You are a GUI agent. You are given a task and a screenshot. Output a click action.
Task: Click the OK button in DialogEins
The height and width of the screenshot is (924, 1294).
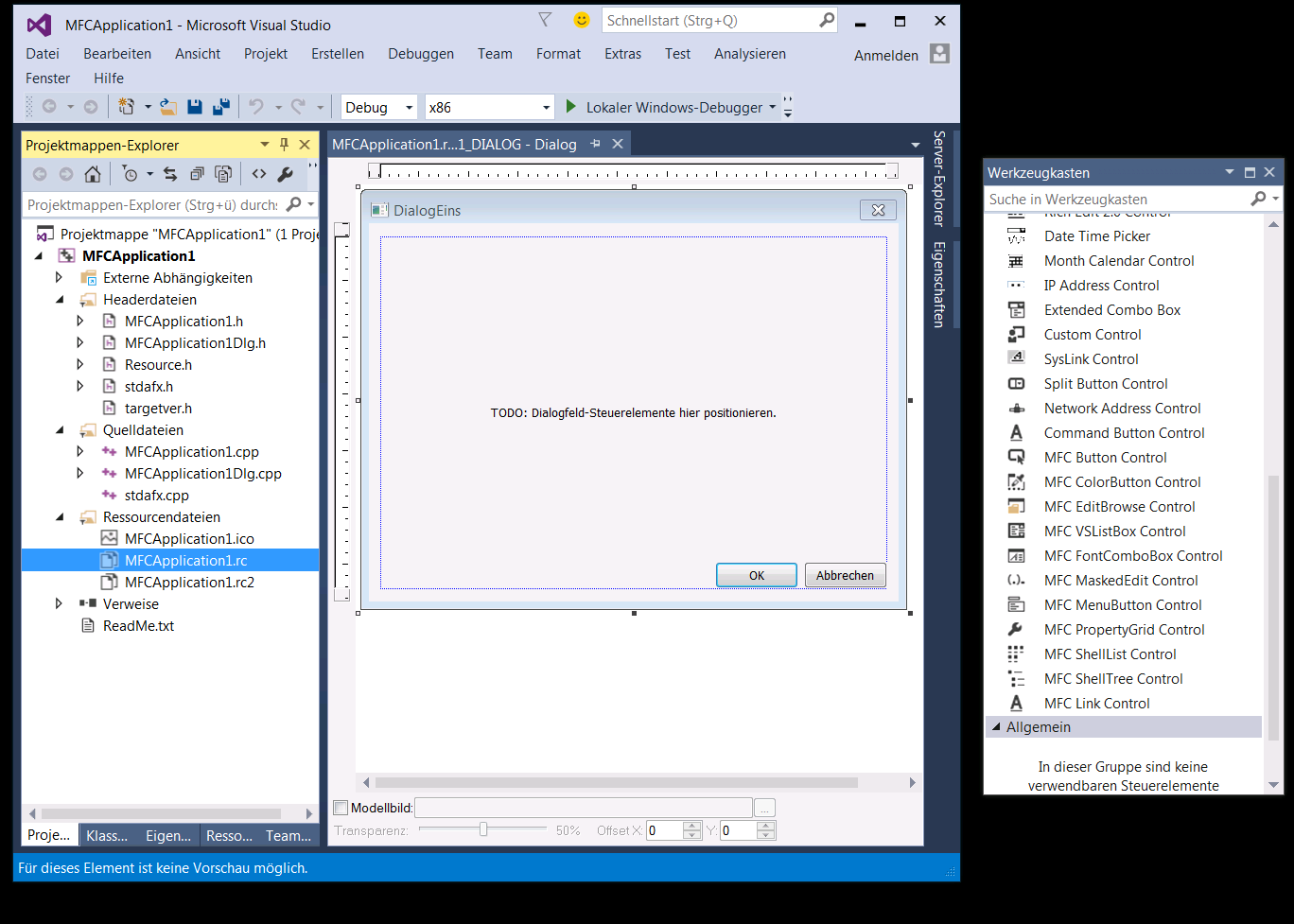[x=757, y=575]
